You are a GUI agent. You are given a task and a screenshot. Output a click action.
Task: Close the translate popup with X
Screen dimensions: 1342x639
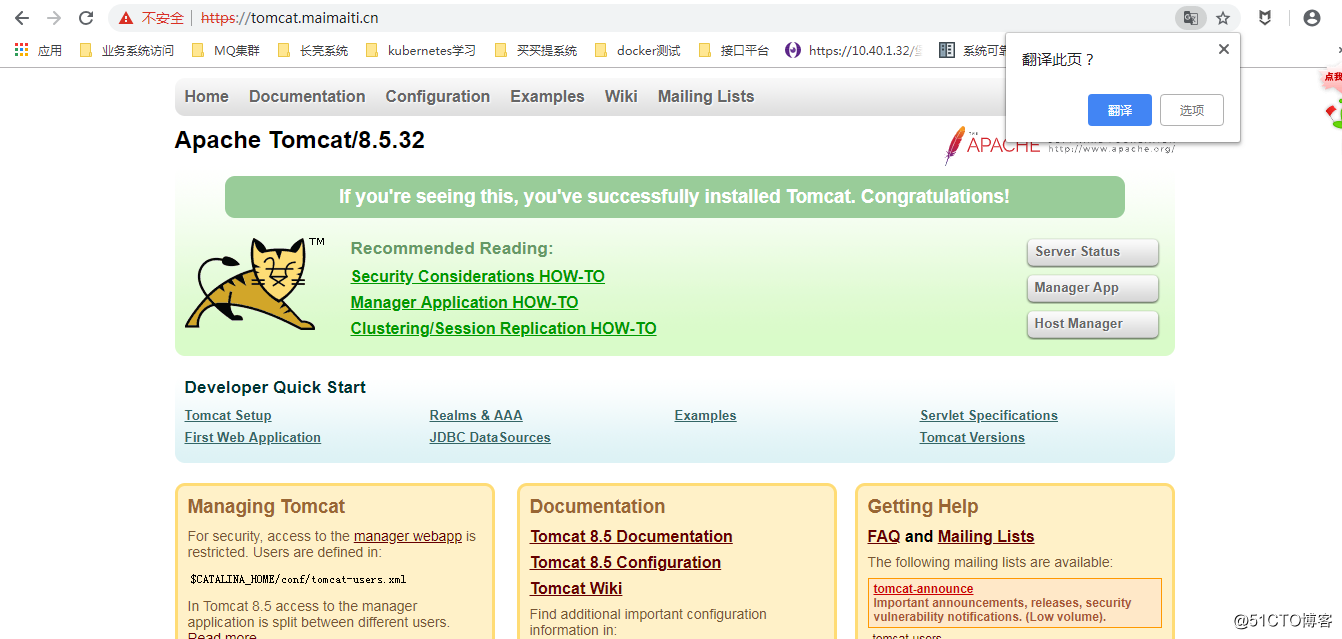(x=1223, y=49)
